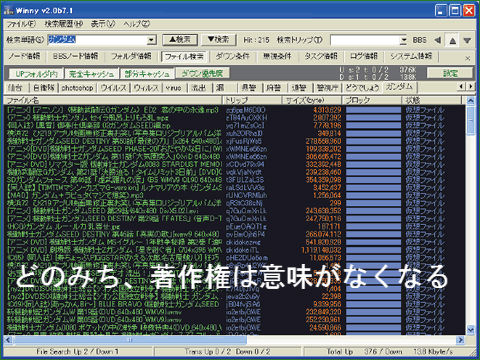480x360 pixels.
Task: Sort by the ファイル名 column header
Action: tap(113, 100)
